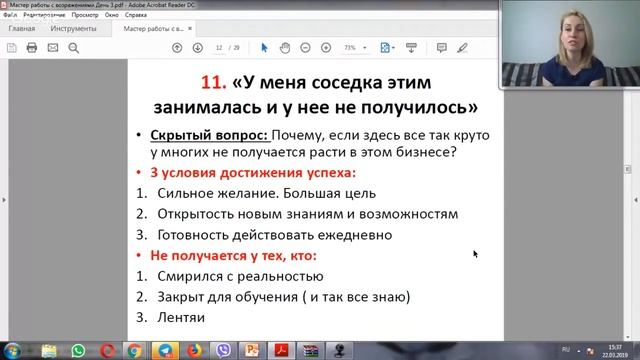Switch to the Инструменты tab
This screenshot has width=640, height=360.
[x=73, y=29]
